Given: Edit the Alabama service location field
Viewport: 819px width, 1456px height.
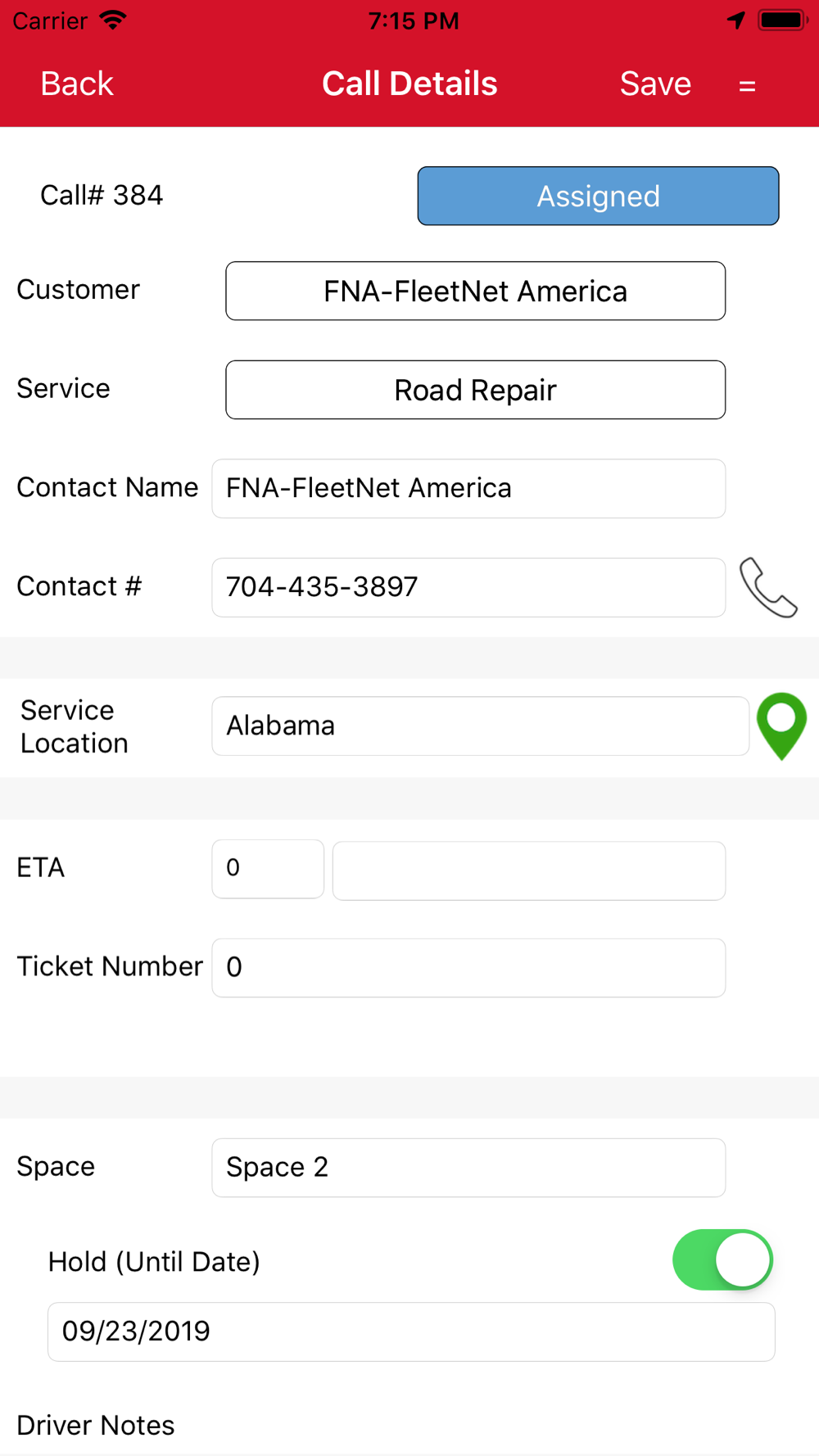Looking at the screenshot, I should pos(481,726).
